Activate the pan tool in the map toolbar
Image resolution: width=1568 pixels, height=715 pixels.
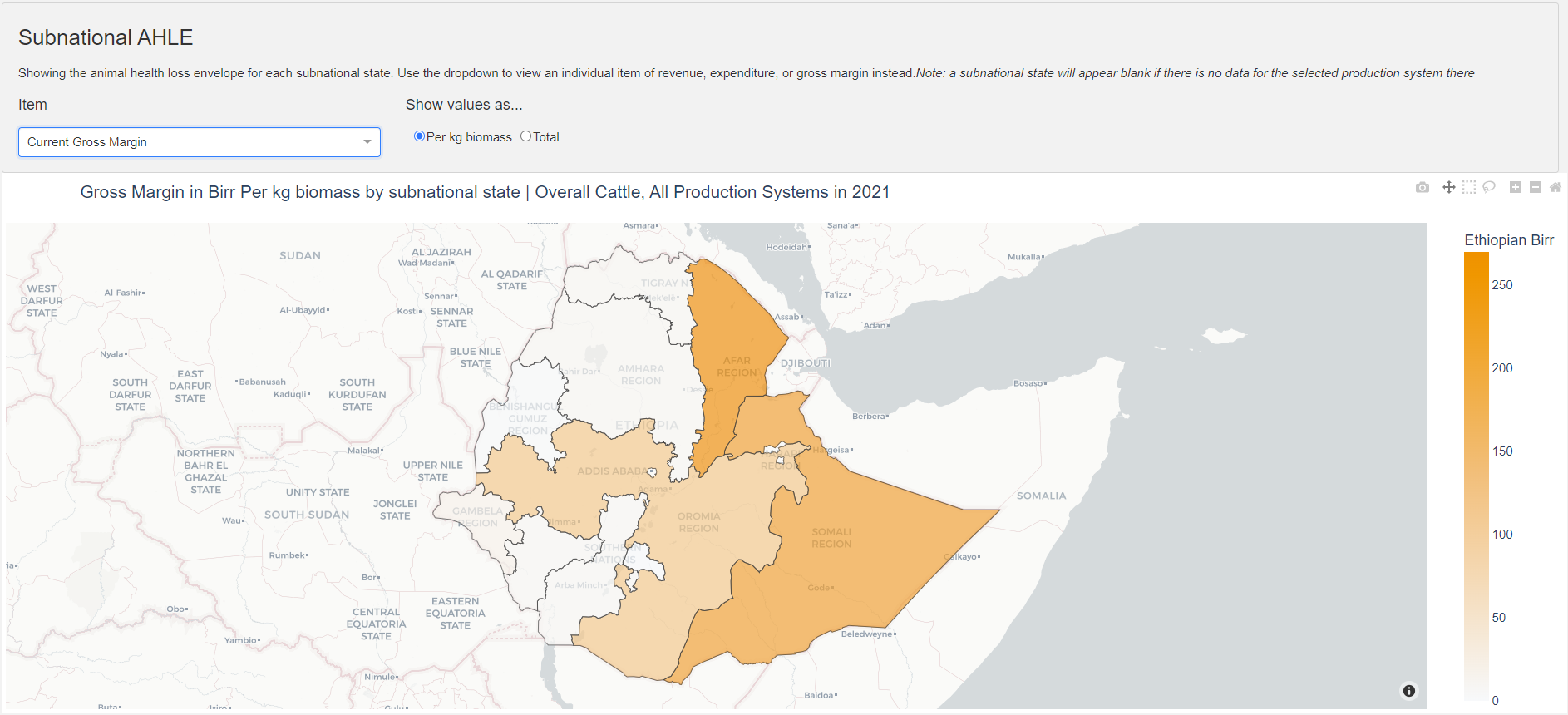(x=1448, y=187)
